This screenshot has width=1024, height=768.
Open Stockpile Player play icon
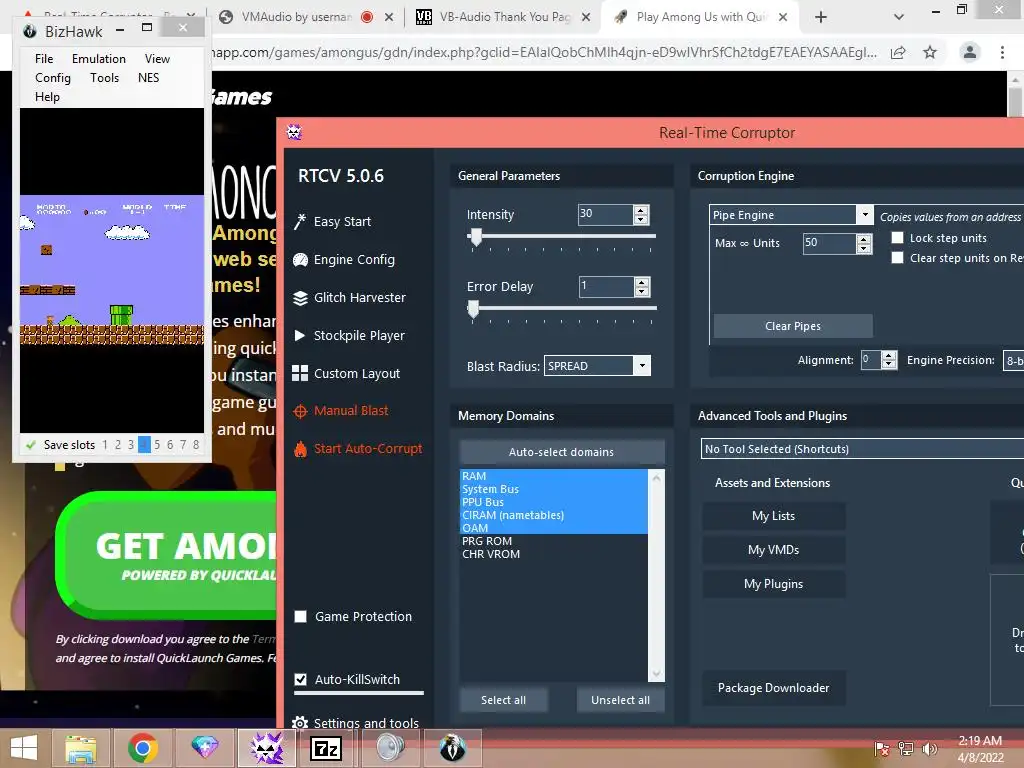pos(300,336)
